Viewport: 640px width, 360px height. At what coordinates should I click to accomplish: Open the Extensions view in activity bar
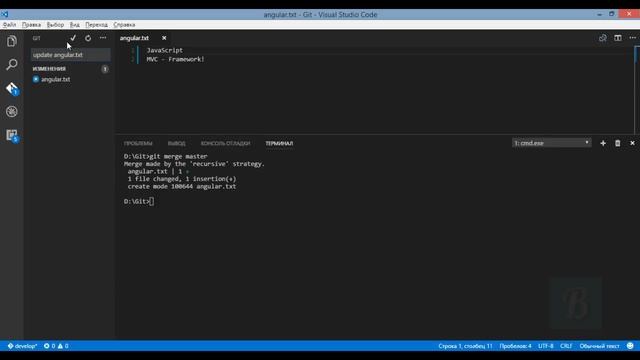[12, 136]
